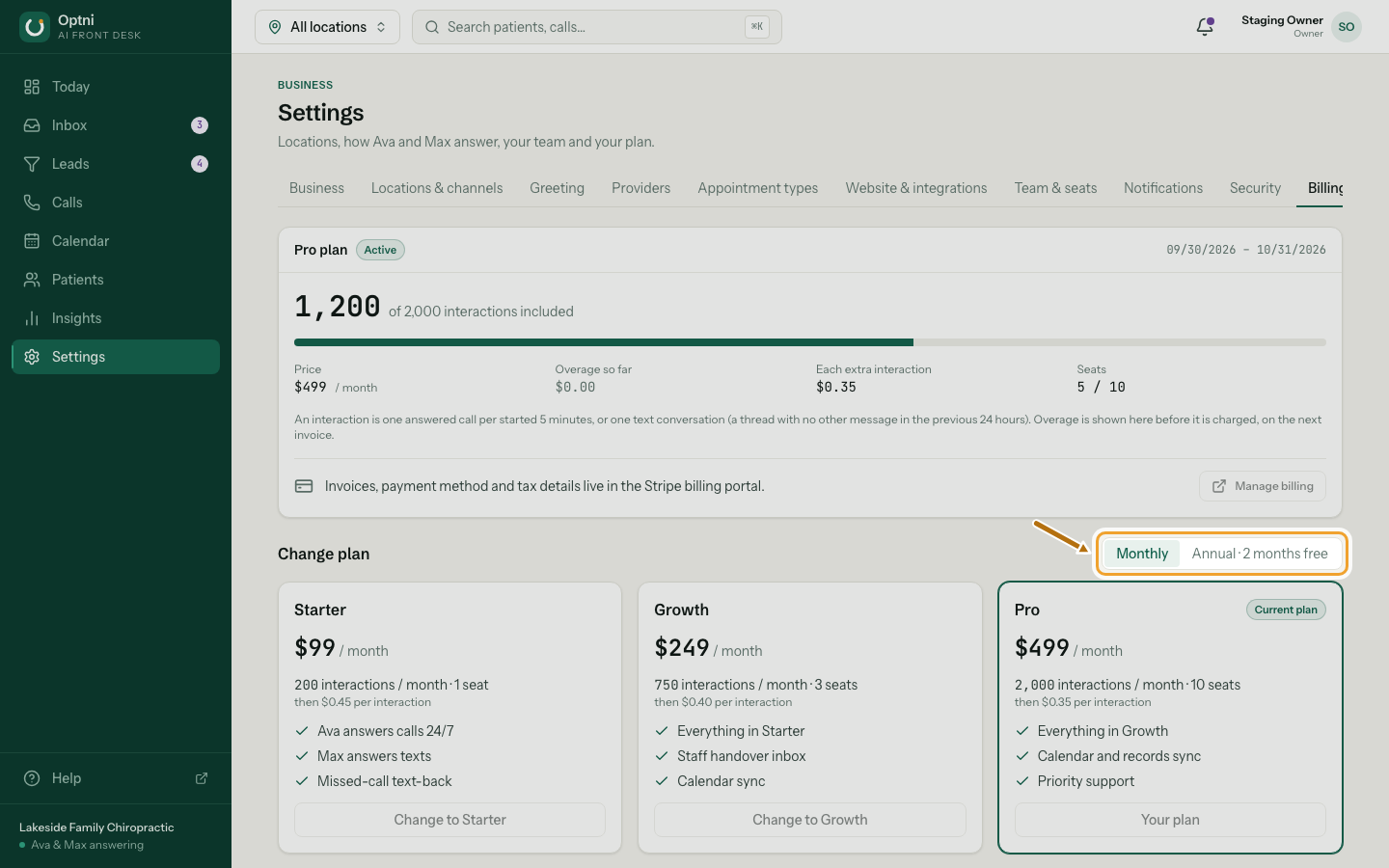Switch to Annual 2 months free
This screenshot has height=868, width=1389.
pos(1260,554)
